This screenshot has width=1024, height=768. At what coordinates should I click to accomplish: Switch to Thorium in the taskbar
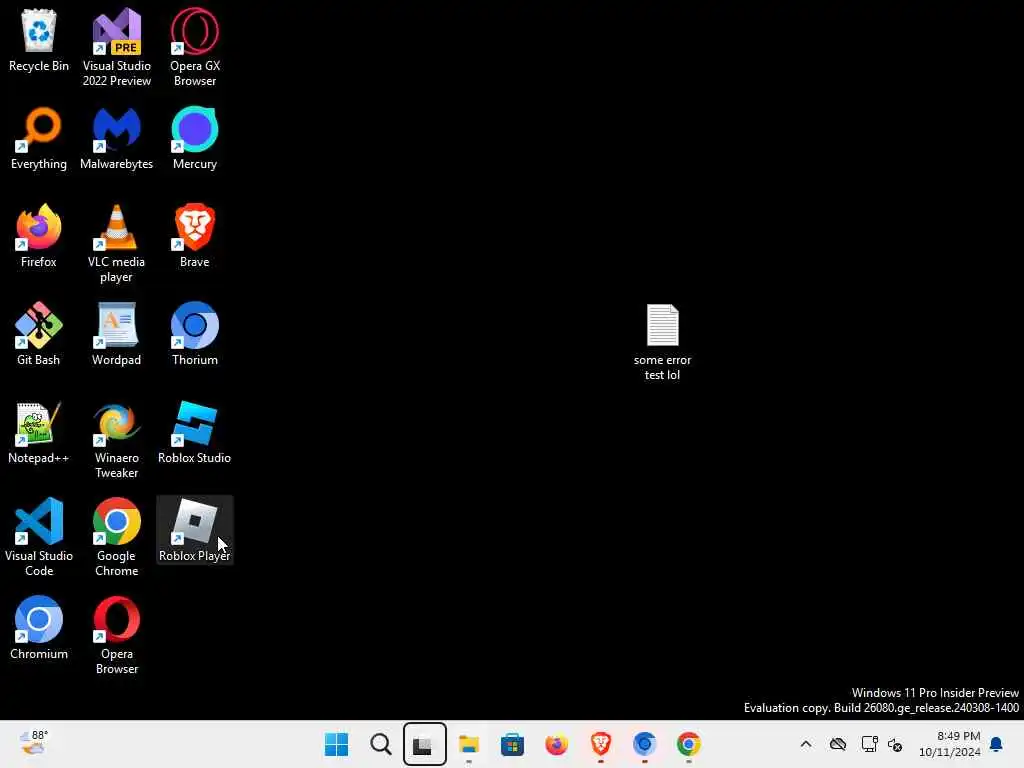[x=645, y=744]
